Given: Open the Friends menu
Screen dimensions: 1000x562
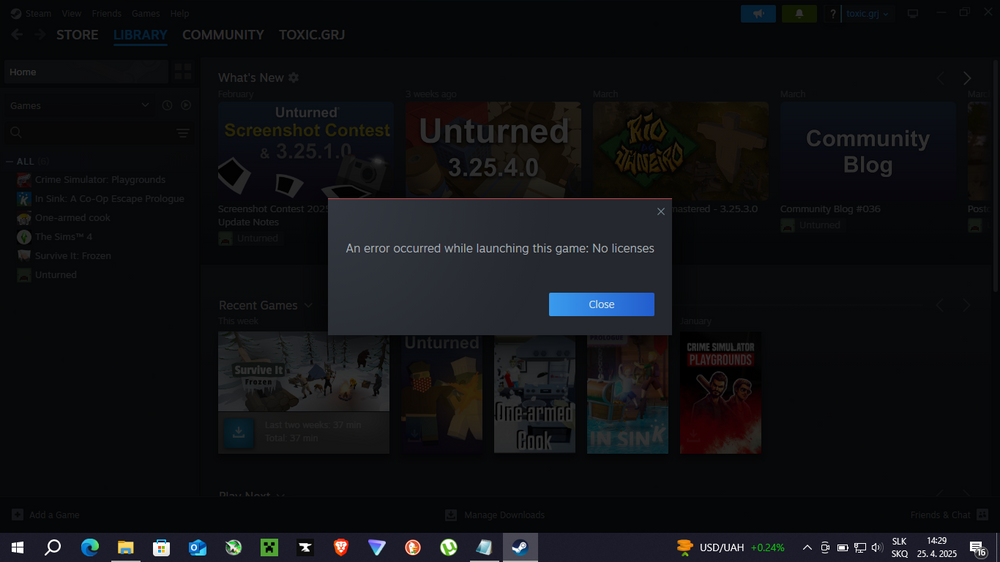Looking at the screenshot, I should click(x=107, y=13).
